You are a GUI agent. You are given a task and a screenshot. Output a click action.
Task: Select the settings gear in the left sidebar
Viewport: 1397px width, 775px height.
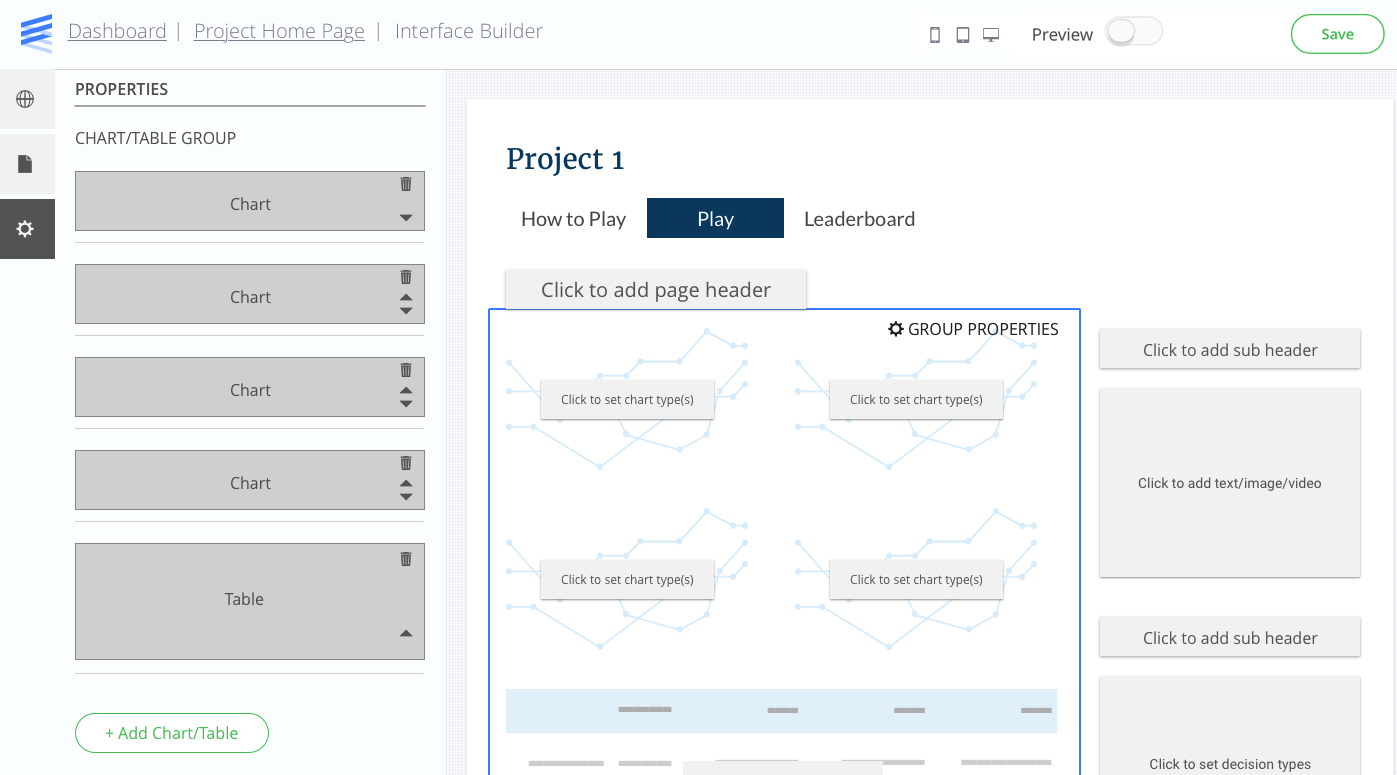click(x=27, y=229)
